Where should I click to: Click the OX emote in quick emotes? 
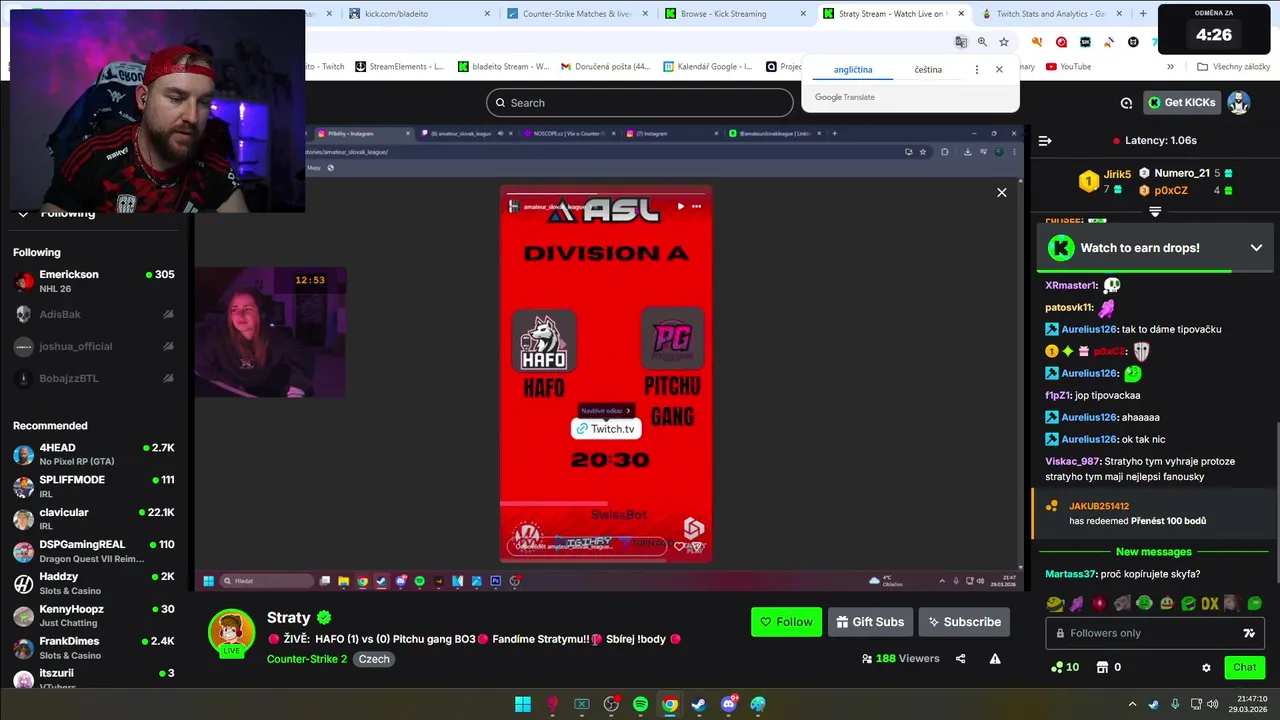point(1210,603)
